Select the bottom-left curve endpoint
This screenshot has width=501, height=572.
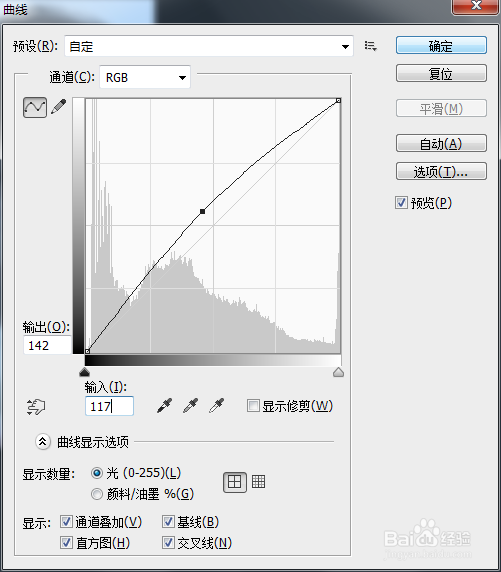point(87,351)
